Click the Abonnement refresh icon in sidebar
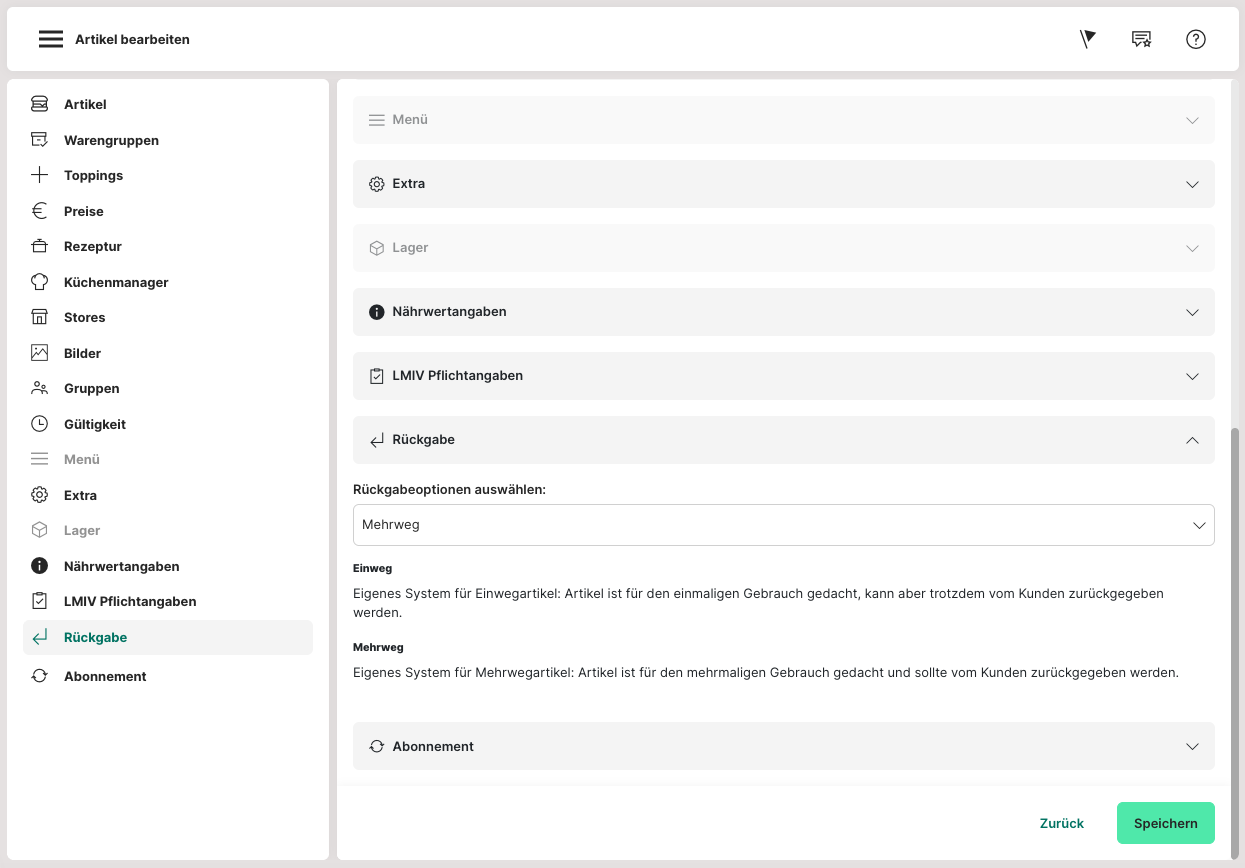1245x868 pixels. pyautogui.click(x=39, y=676)
